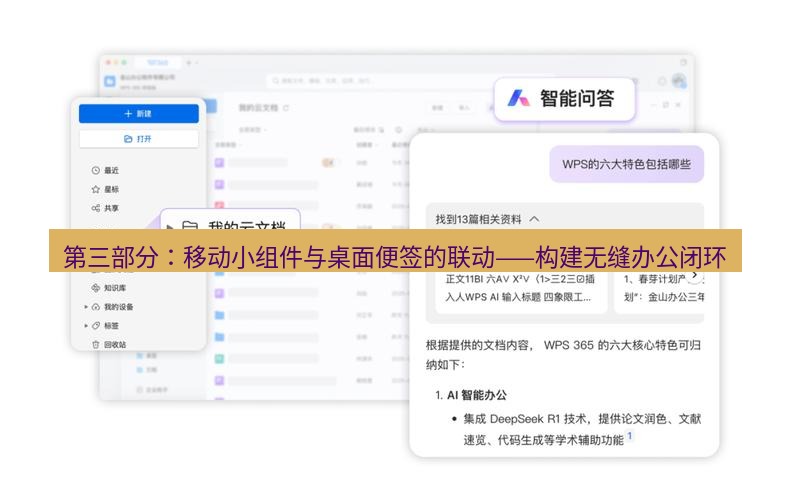Add a new tab with the plus icon
The height and width of the screenshot is (500, 791).
coord(189,63)
